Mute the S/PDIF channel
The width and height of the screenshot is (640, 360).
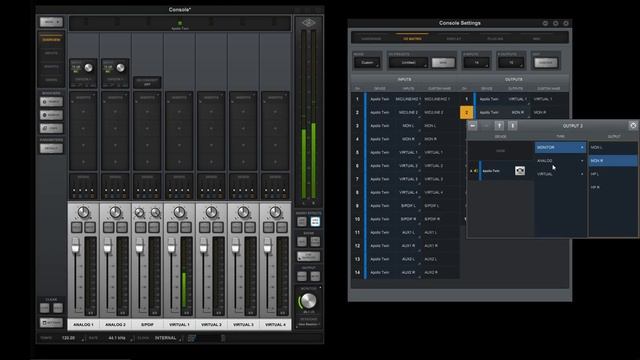154,227
